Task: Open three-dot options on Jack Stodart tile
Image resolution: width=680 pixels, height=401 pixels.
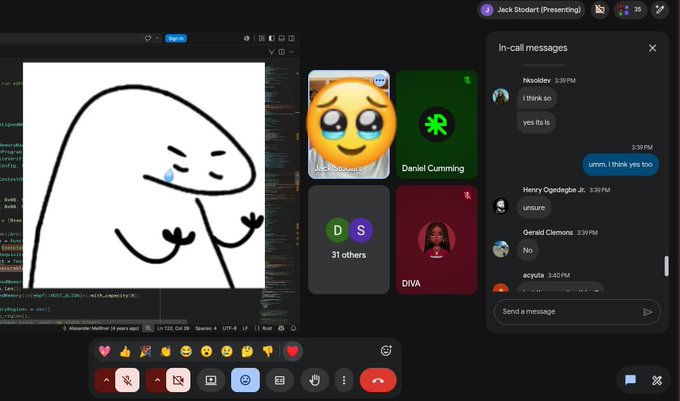Action: click(379, 80)
